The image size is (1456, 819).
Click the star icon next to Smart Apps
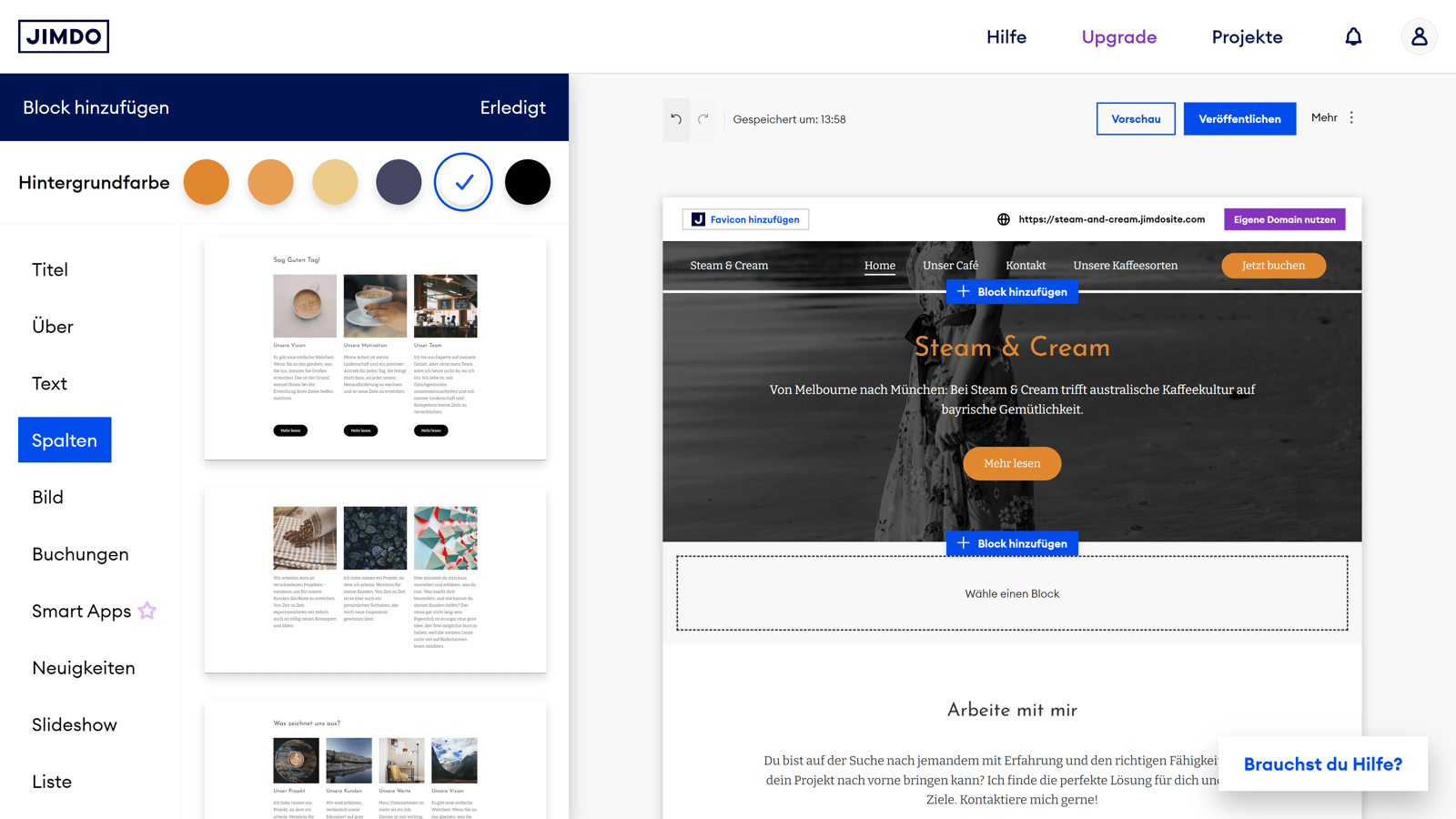[147, 611]
